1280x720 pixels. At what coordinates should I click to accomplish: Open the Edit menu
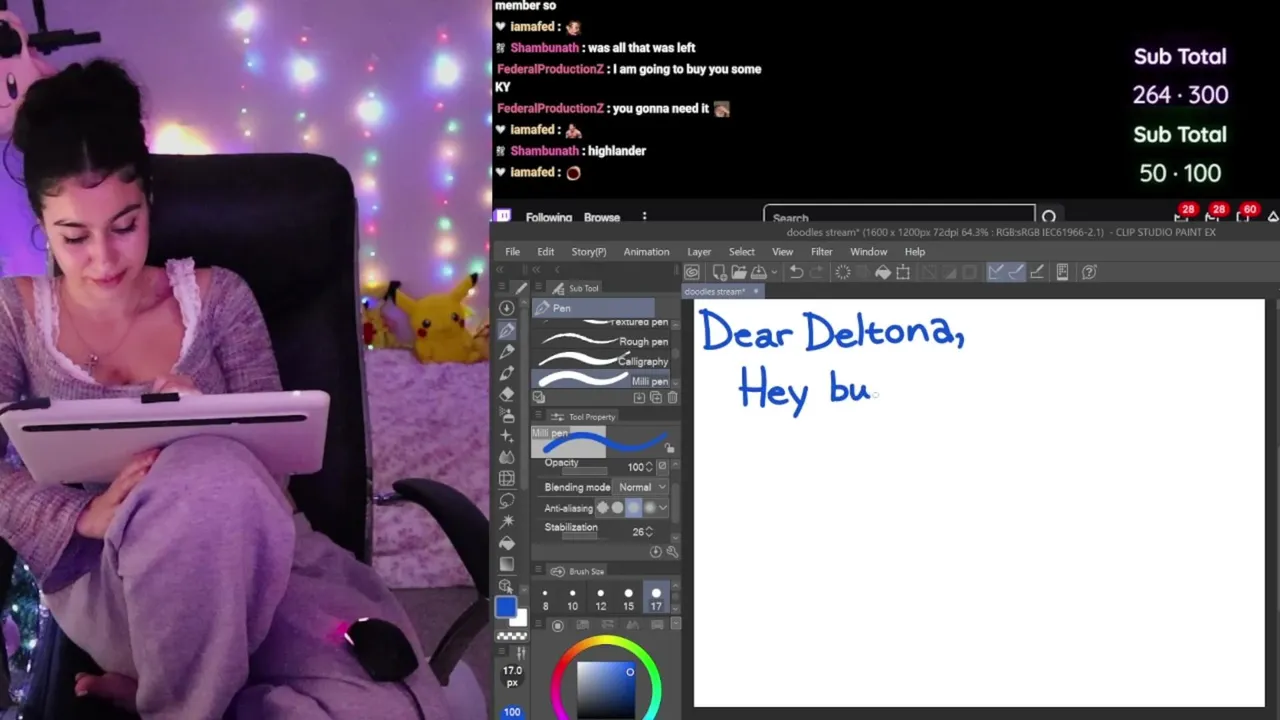pos(545,252)
